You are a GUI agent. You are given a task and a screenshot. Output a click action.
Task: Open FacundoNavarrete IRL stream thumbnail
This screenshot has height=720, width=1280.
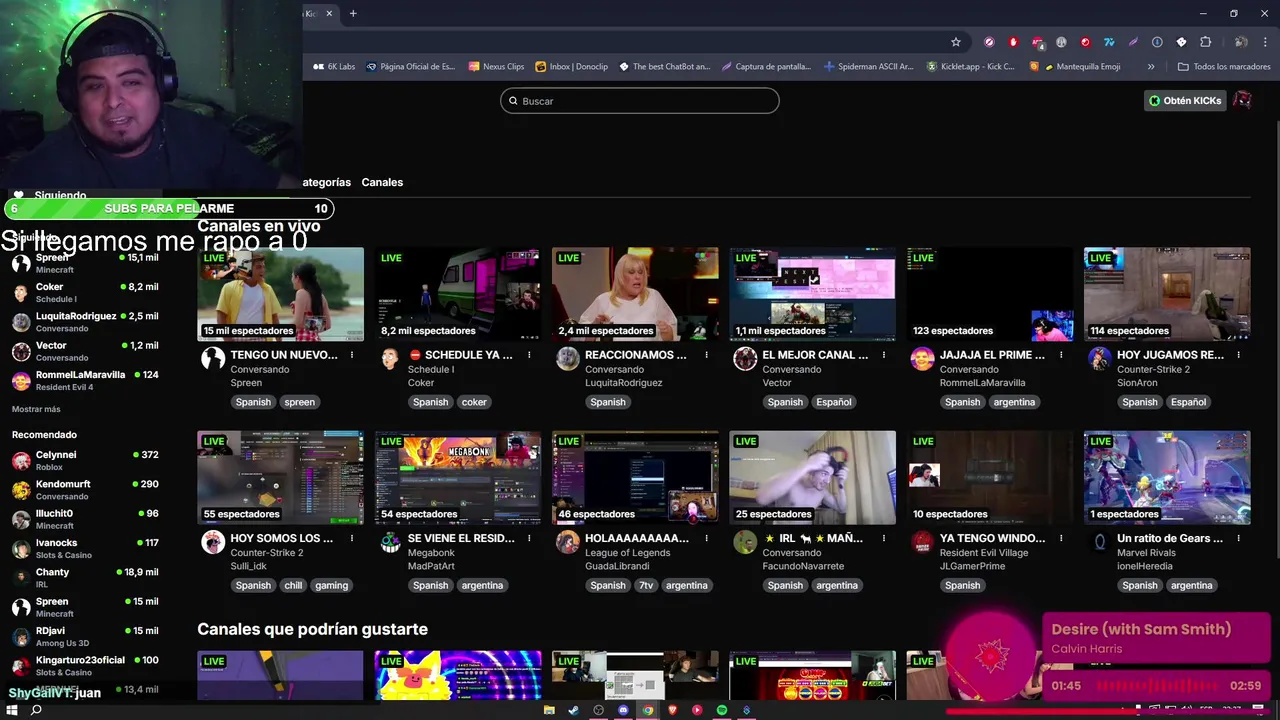click(x=812, y=477)
